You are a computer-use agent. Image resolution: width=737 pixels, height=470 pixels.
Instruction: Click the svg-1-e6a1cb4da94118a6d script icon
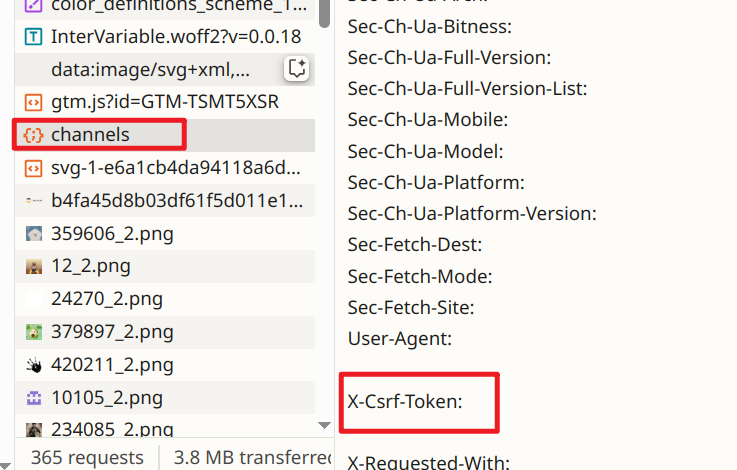coord(33,168)
